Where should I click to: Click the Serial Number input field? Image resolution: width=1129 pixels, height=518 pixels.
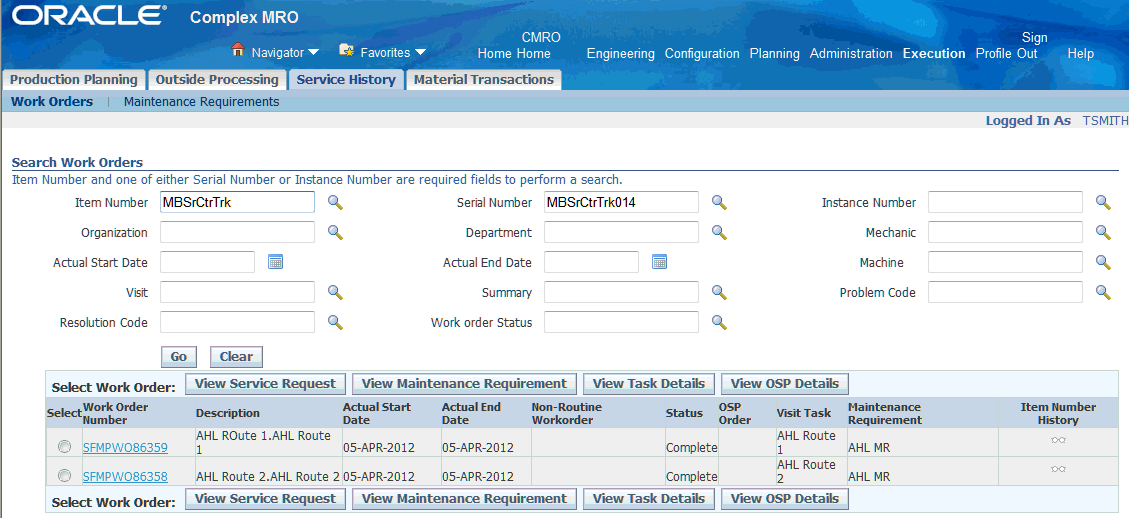621,202
